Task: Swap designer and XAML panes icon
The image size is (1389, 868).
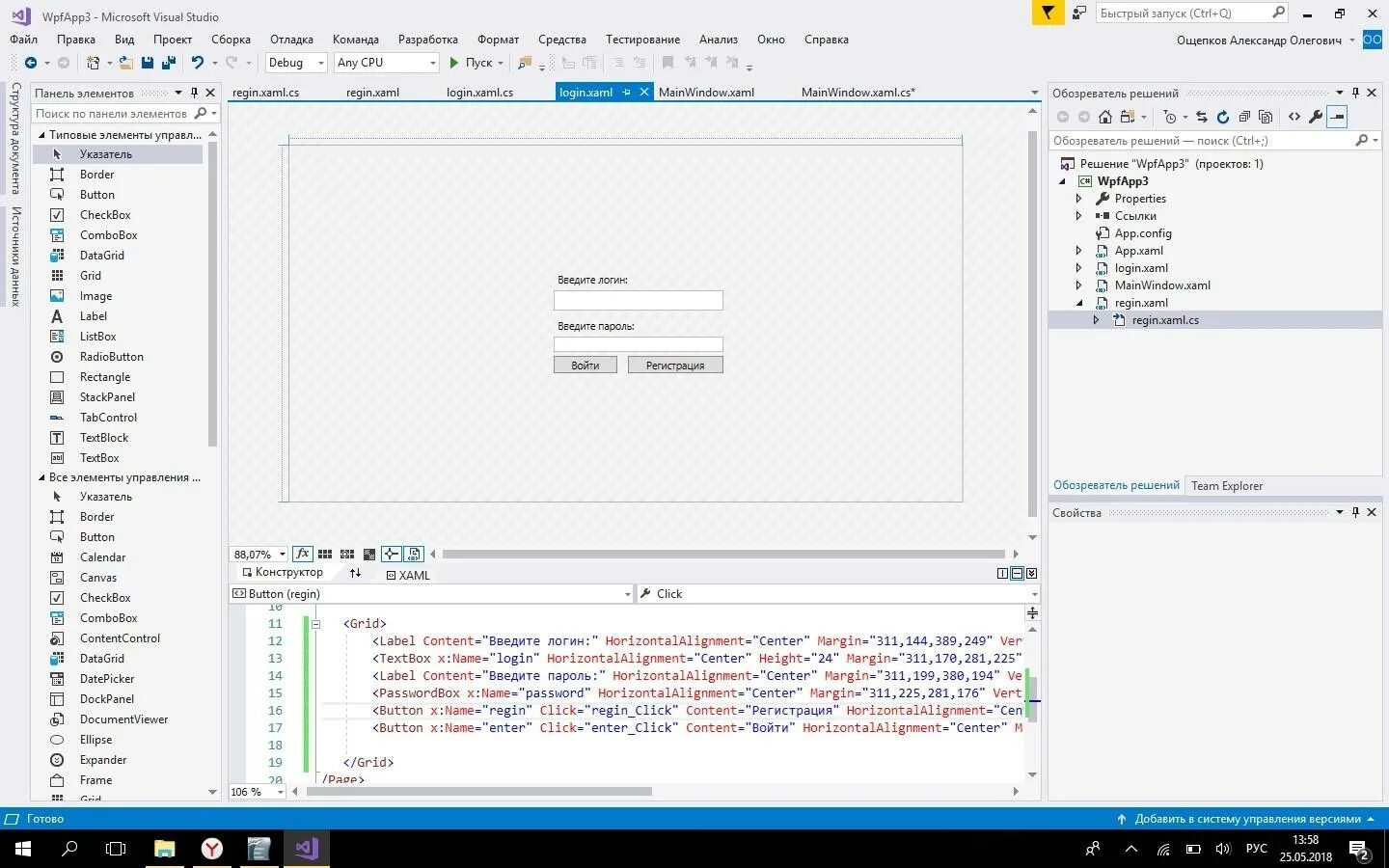Action: coord(355,573)
